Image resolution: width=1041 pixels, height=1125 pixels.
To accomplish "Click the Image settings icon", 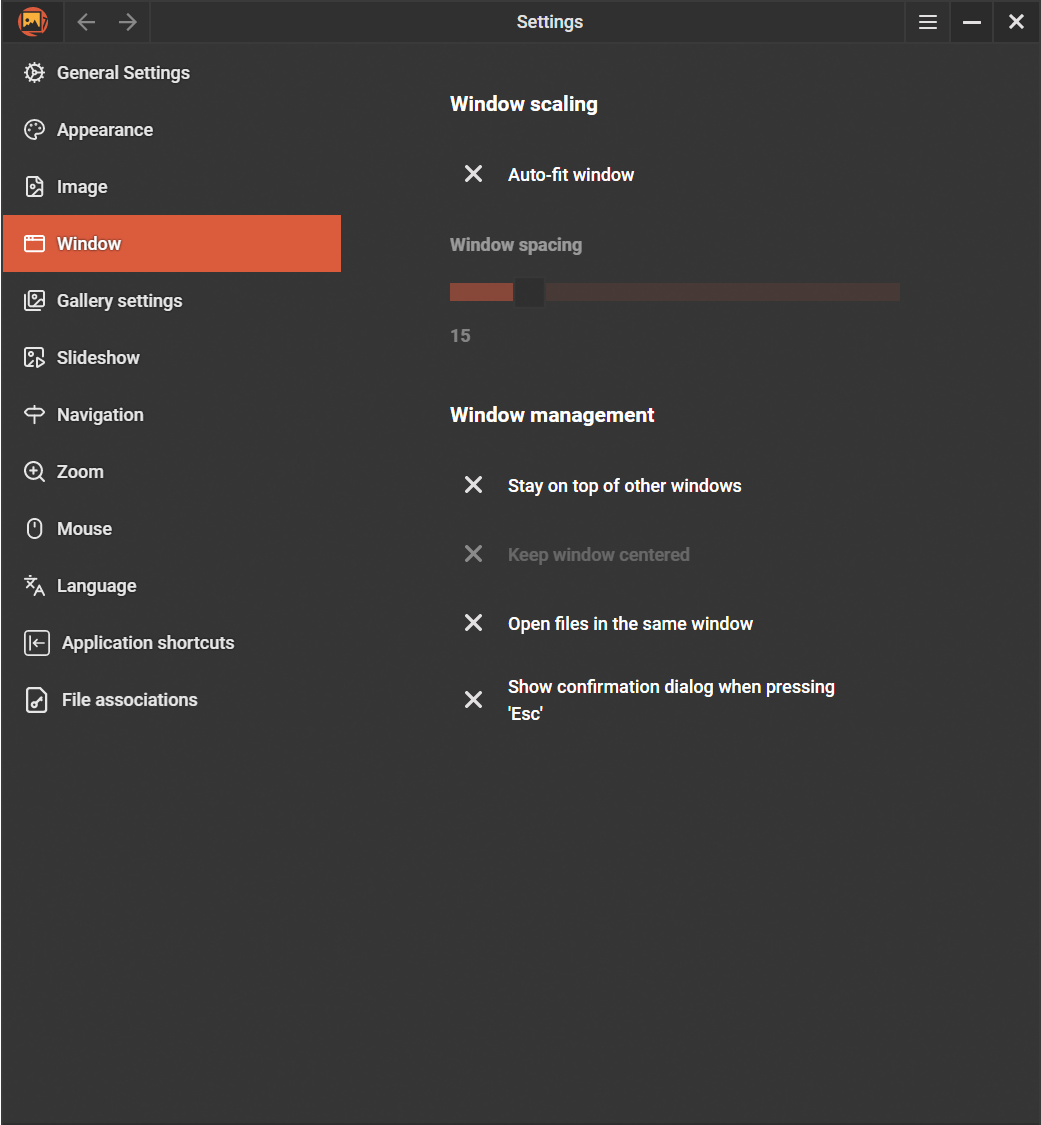I will (35, 187).
